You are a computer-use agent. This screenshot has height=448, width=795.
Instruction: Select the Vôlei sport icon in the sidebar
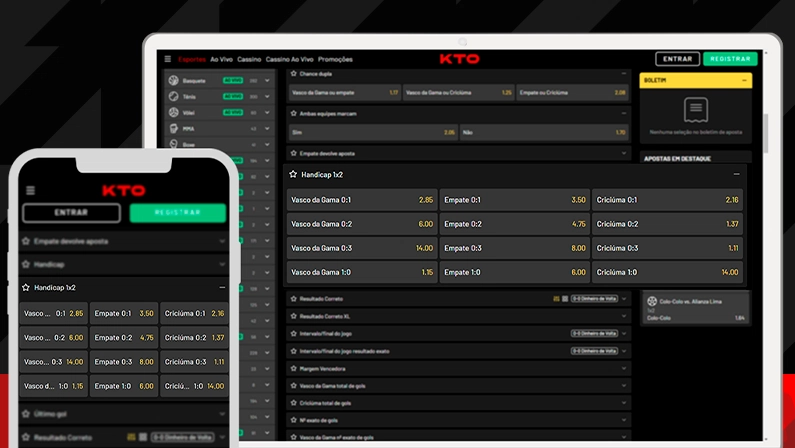(x=173, y=113)
